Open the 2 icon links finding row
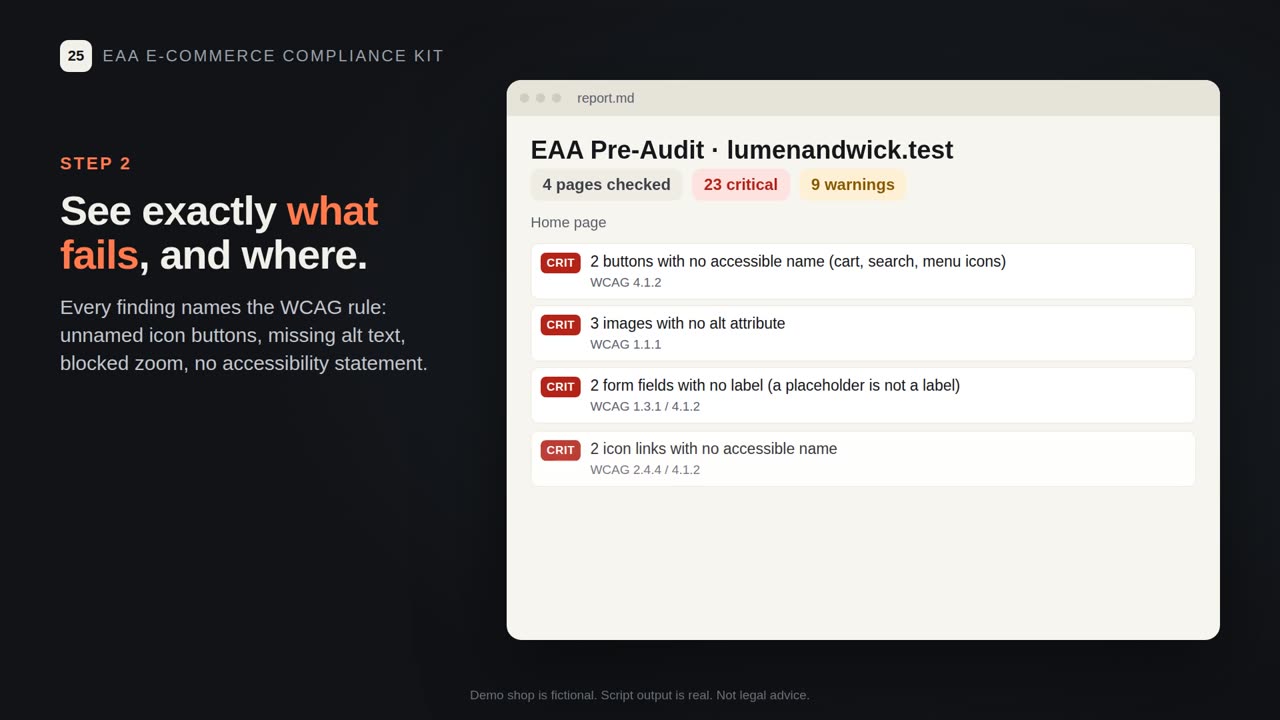The width and height of the screenshot is (1280, 720). tap(863, 459)
